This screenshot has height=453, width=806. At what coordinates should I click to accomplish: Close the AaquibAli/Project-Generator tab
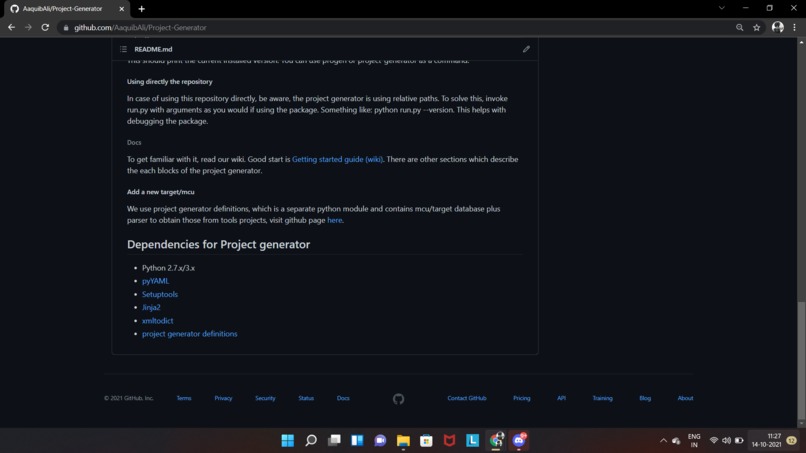tap(122, 9)
